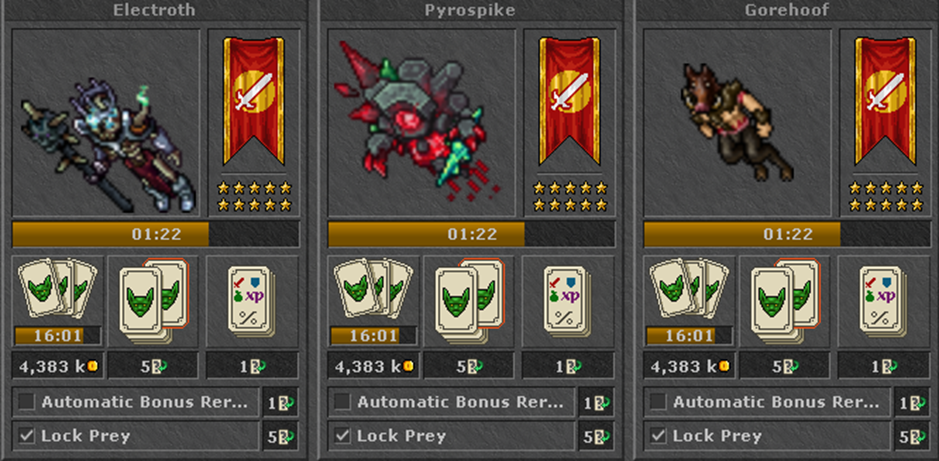Select Pyrospike's pick specific prey card icon
Image resolution: width=939 pixels, height=461 pixels.
click(x=470, y=301)
